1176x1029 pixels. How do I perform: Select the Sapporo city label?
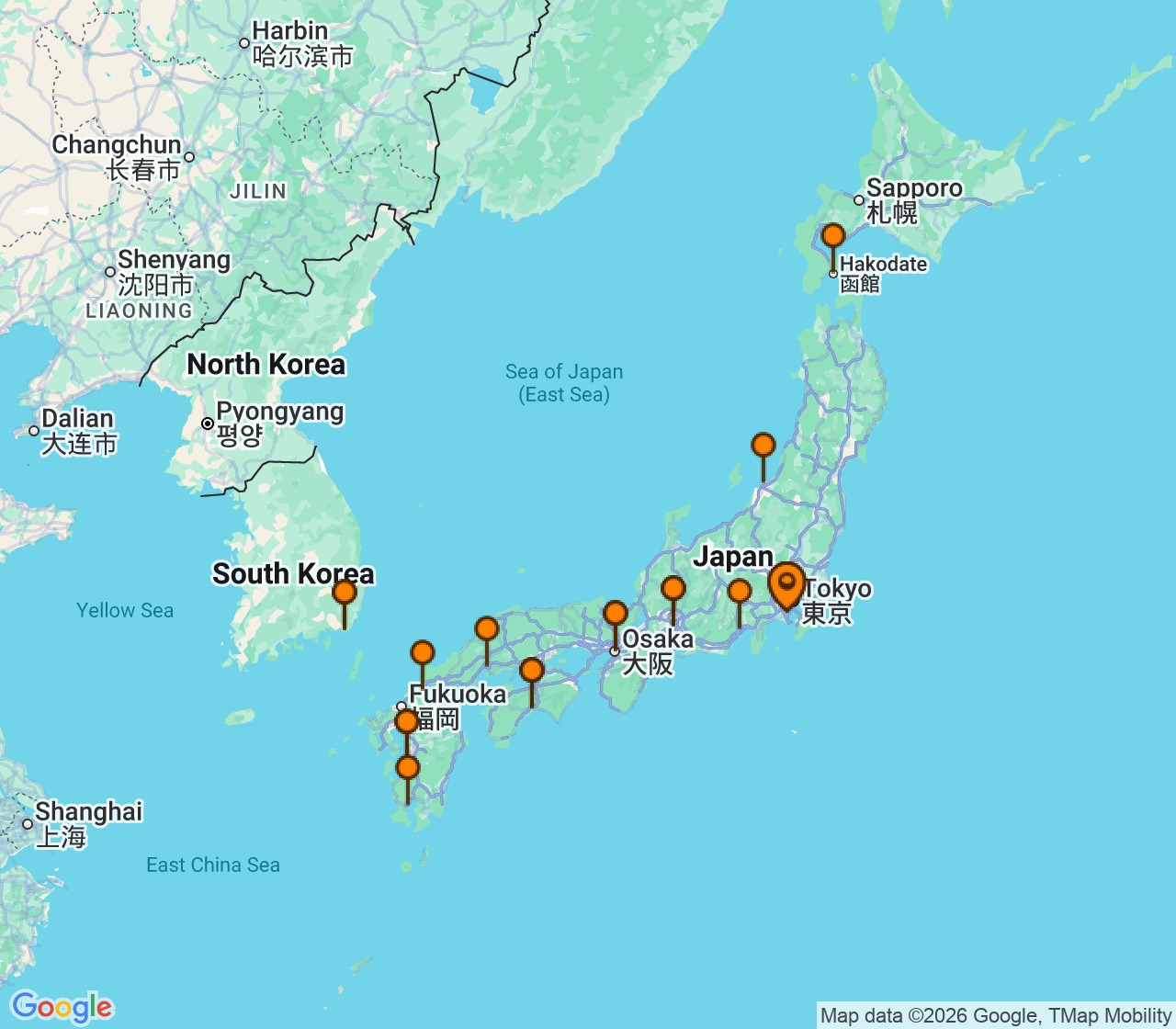914,200
